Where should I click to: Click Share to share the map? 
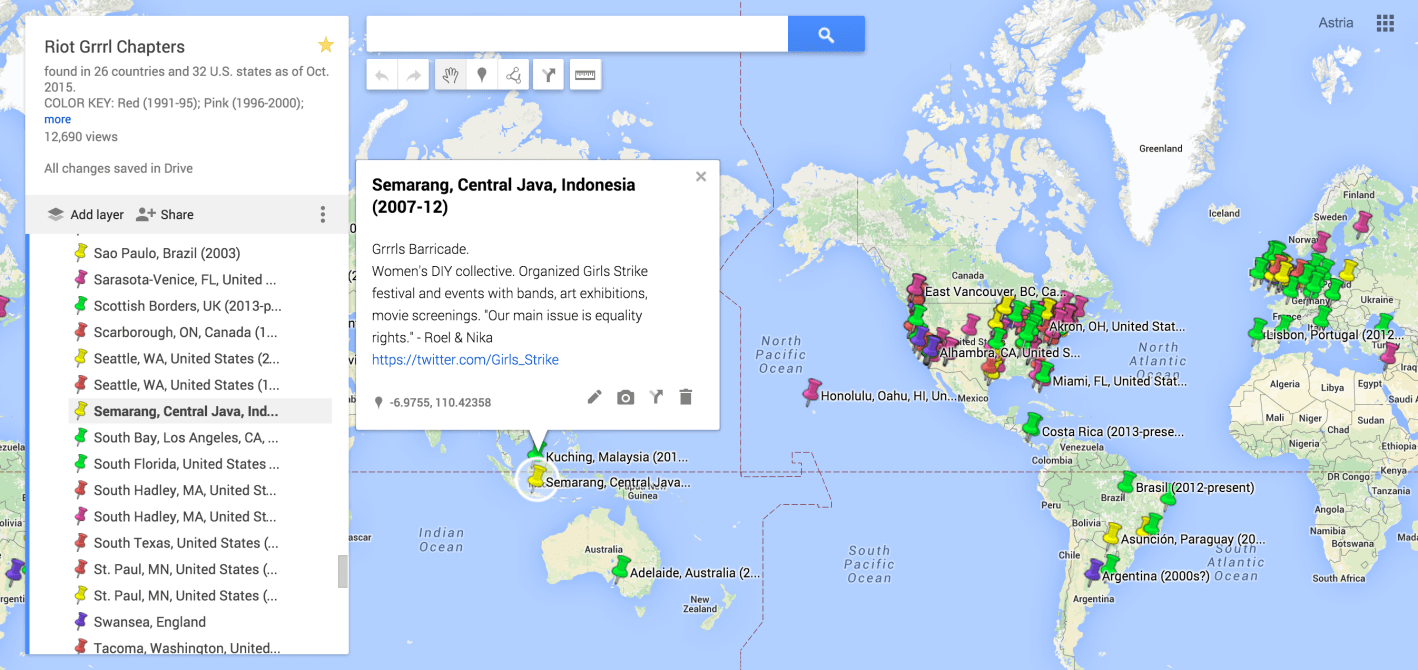coord(173,214)
